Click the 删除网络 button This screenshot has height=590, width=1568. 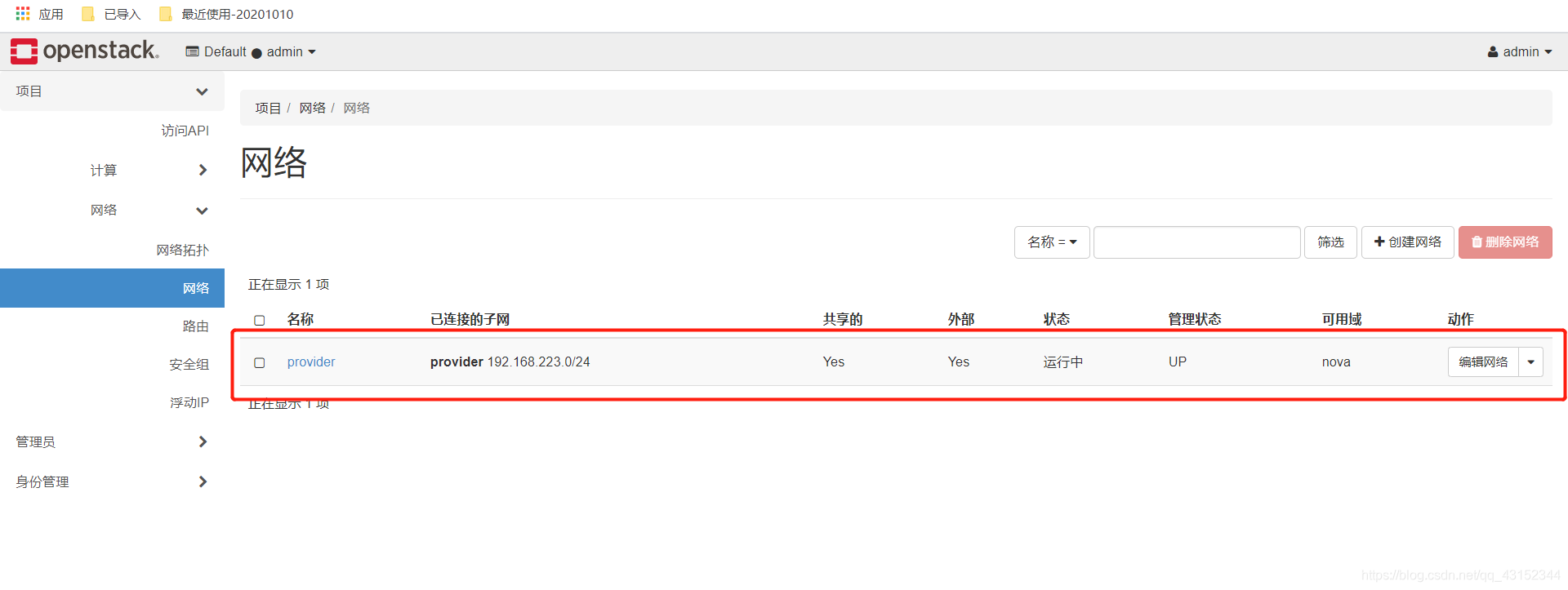pyautogui.click(x=1505, y=242)
